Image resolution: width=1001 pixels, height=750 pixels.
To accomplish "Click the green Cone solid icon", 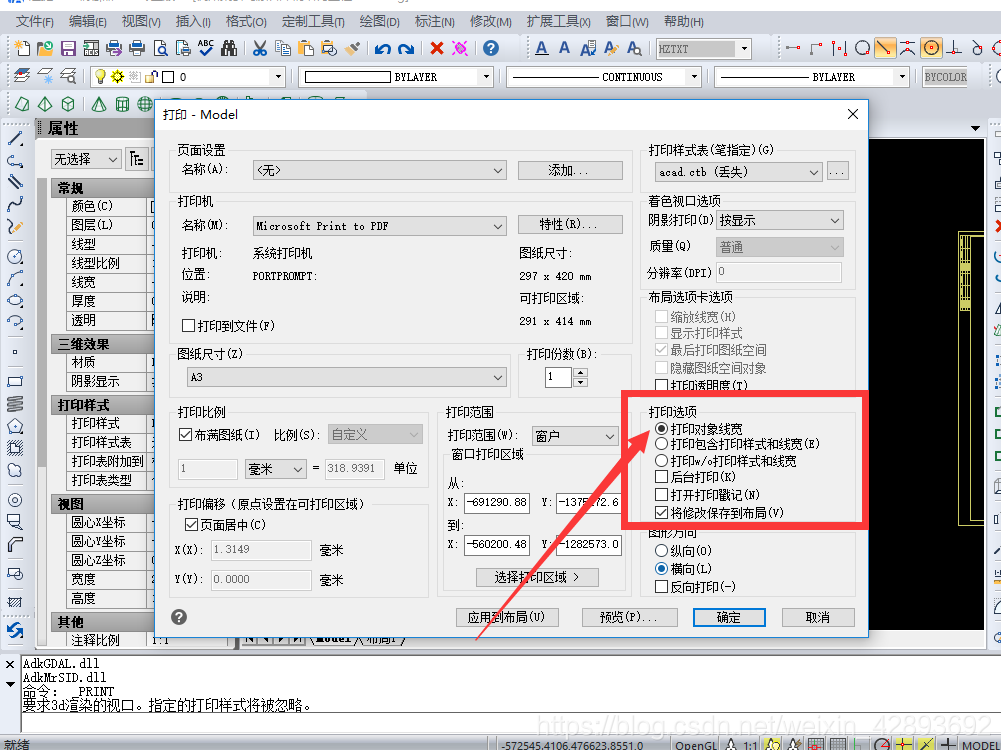I will pos(98,104).
